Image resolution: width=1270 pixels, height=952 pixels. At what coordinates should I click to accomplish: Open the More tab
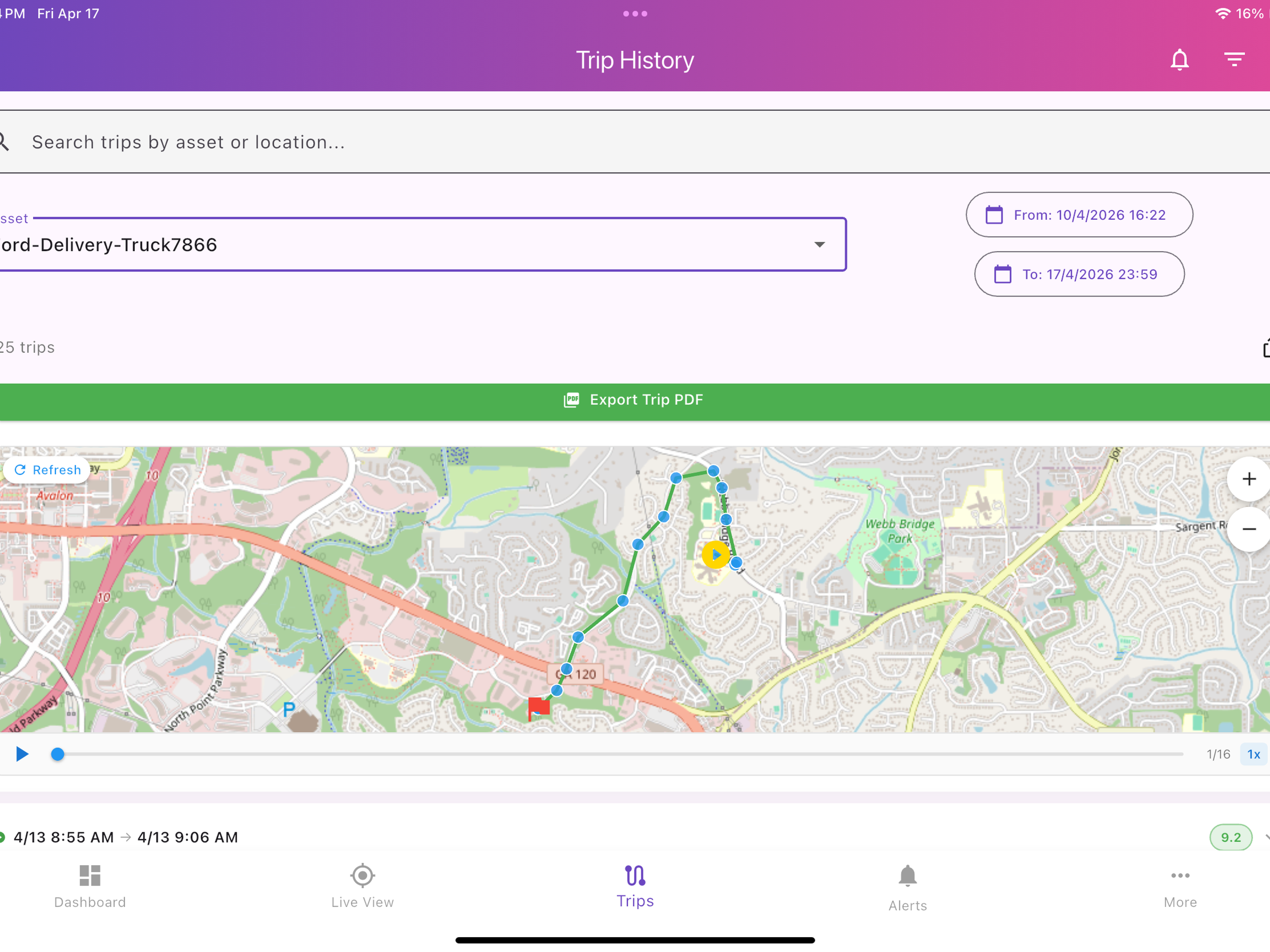point(1180,888)
